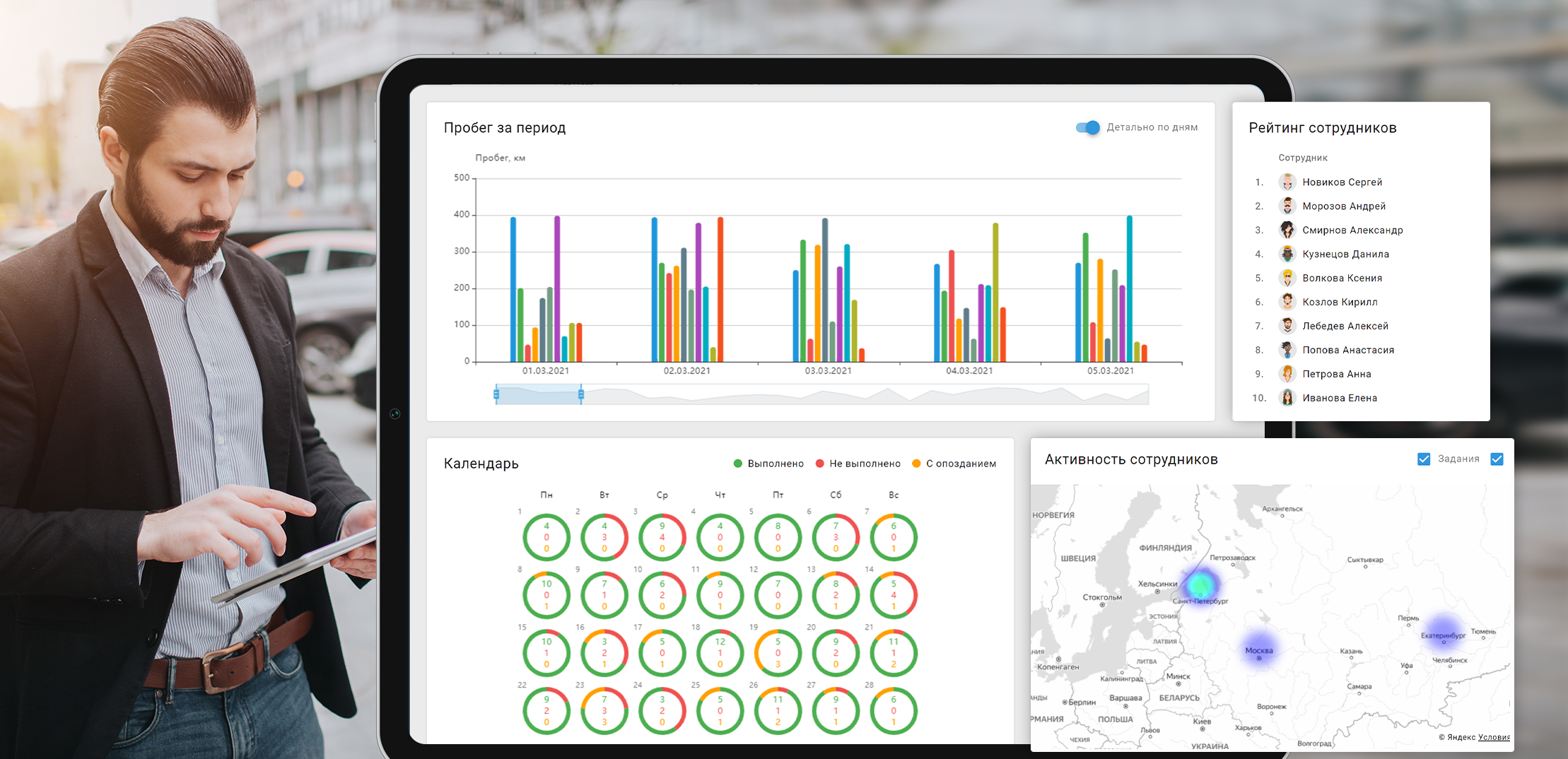Viewport: 1568px width, 759px height.
Task: Select employee name Попова Анастасия
Action: 1348,351
